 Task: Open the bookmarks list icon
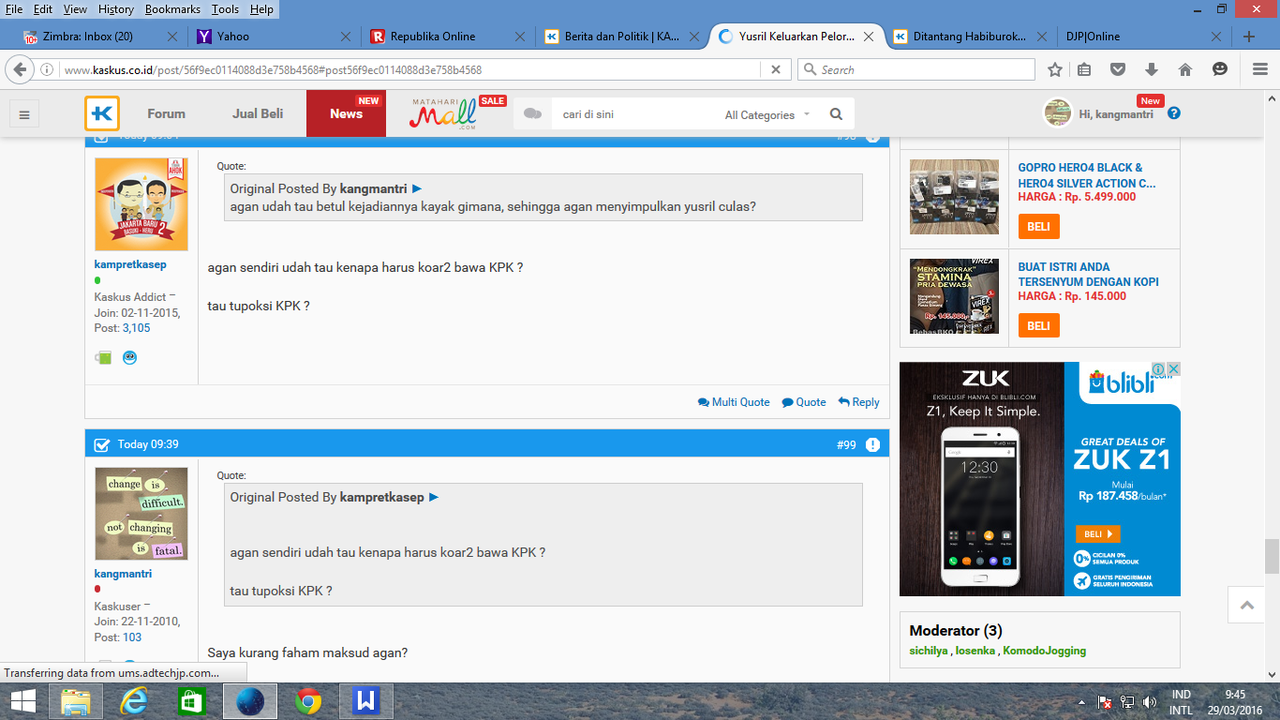[1085, 70]
